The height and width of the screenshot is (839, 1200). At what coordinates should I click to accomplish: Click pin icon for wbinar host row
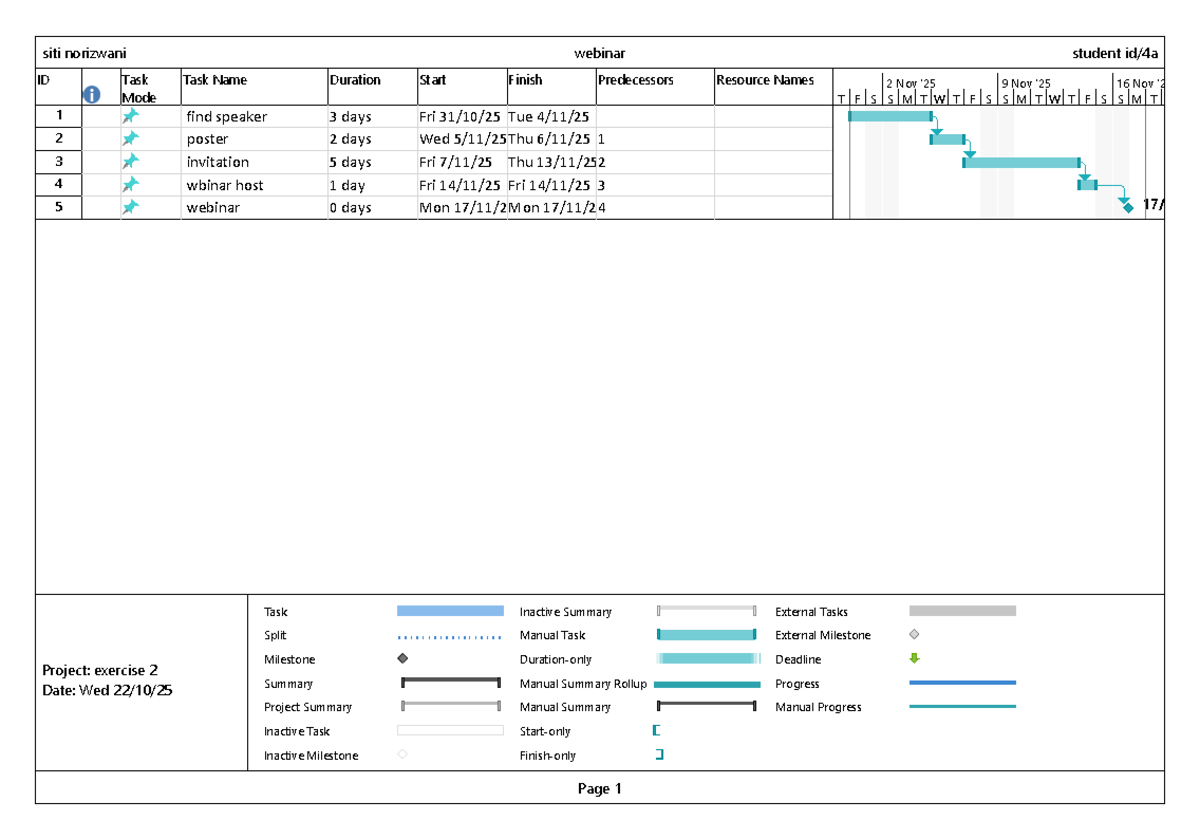point(130,185)
